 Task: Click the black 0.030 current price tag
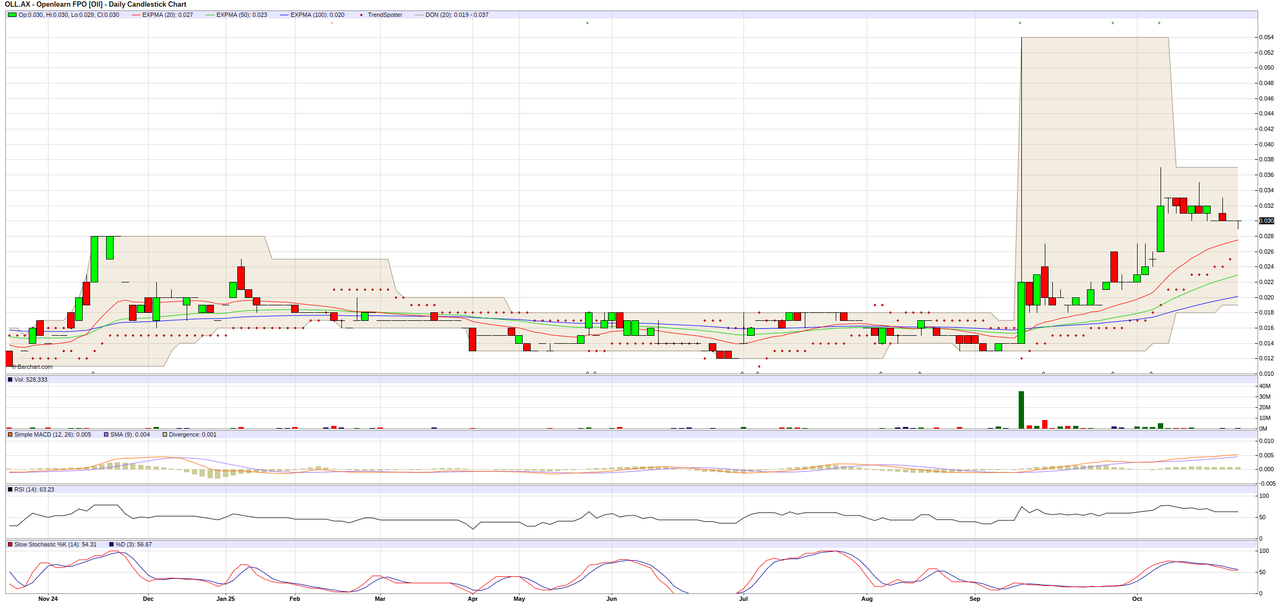1265,220
